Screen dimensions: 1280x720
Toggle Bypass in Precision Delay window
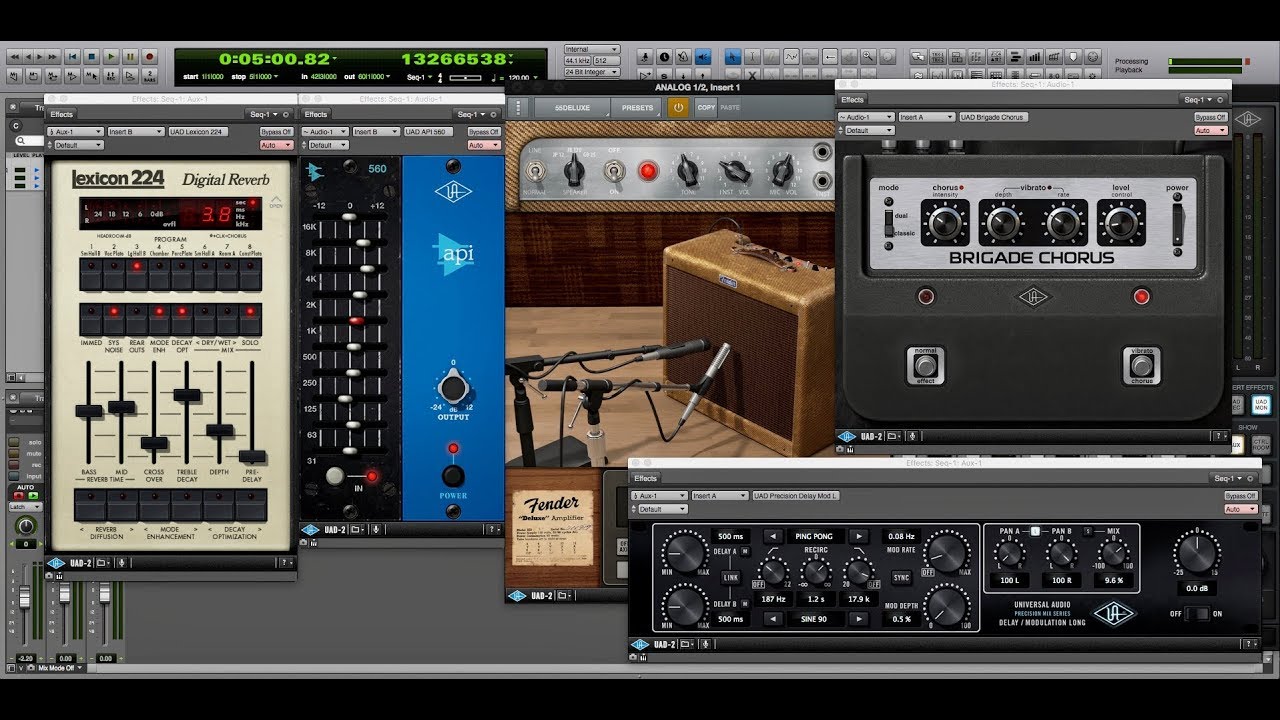click(x=1241, y=496)
